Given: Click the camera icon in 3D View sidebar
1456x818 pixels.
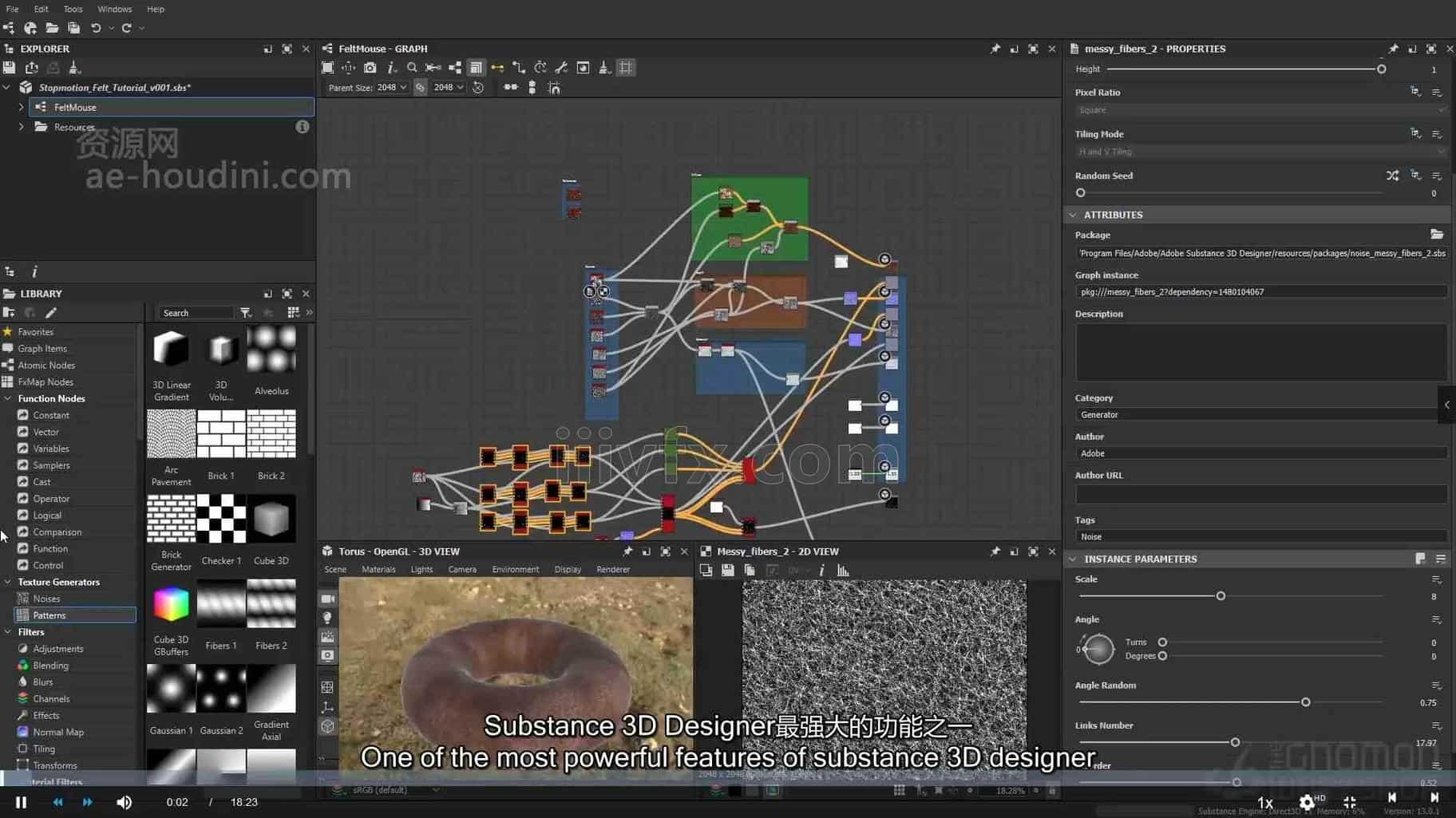Looking at the screenshot, I should [327, 599].
